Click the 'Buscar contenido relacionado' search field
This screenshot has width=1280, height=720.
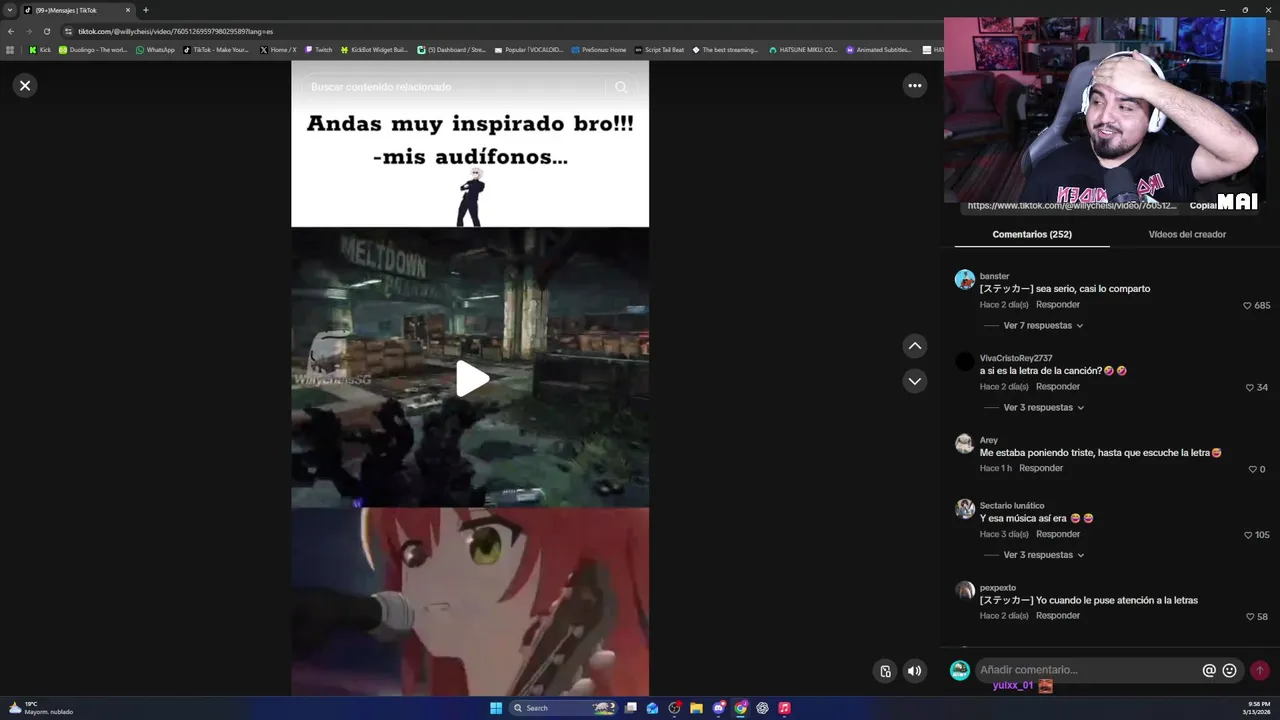coord(455,87)
